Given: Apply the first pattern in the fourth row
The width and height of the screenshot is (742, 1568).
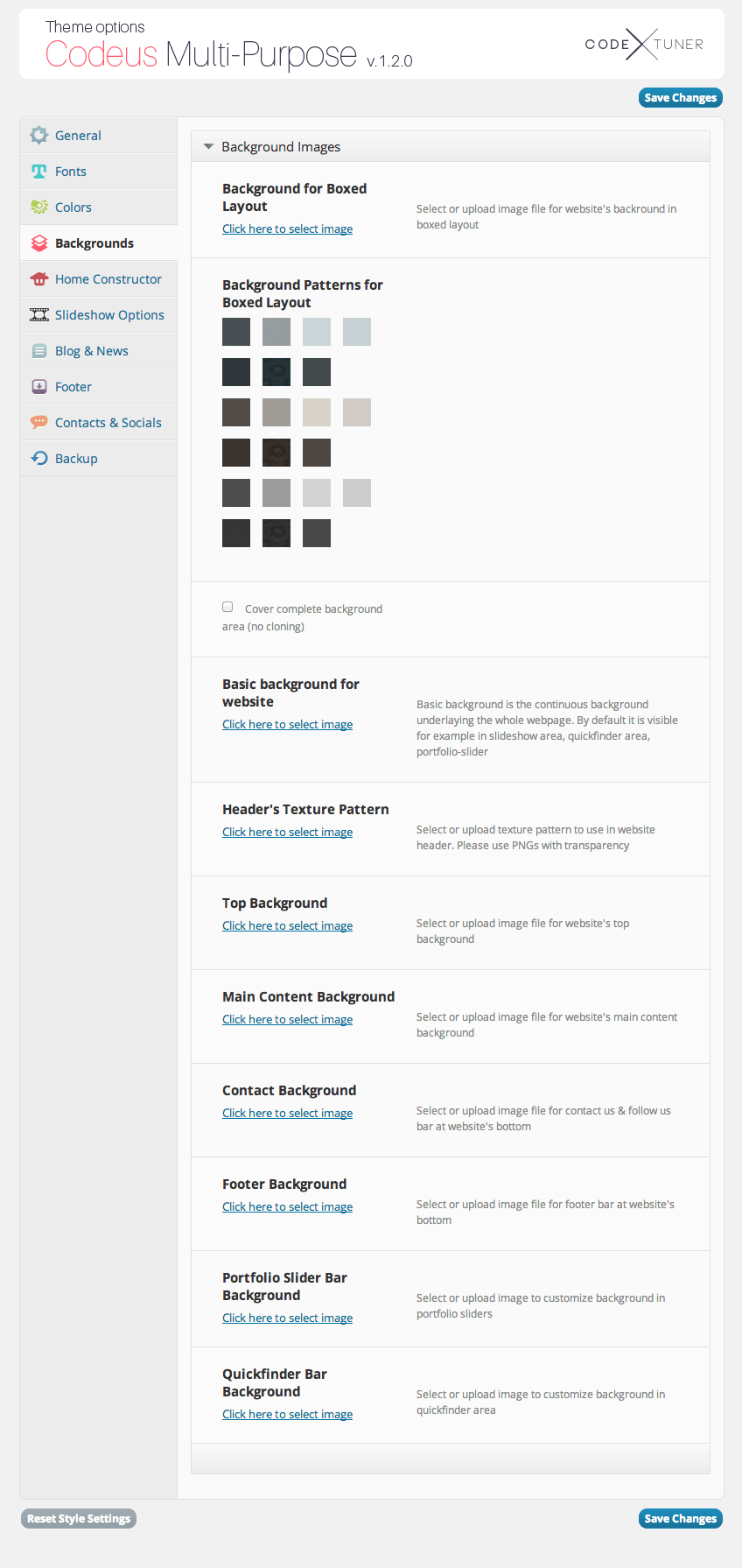Looking at the screenshot, I should [x=236, y=453].
